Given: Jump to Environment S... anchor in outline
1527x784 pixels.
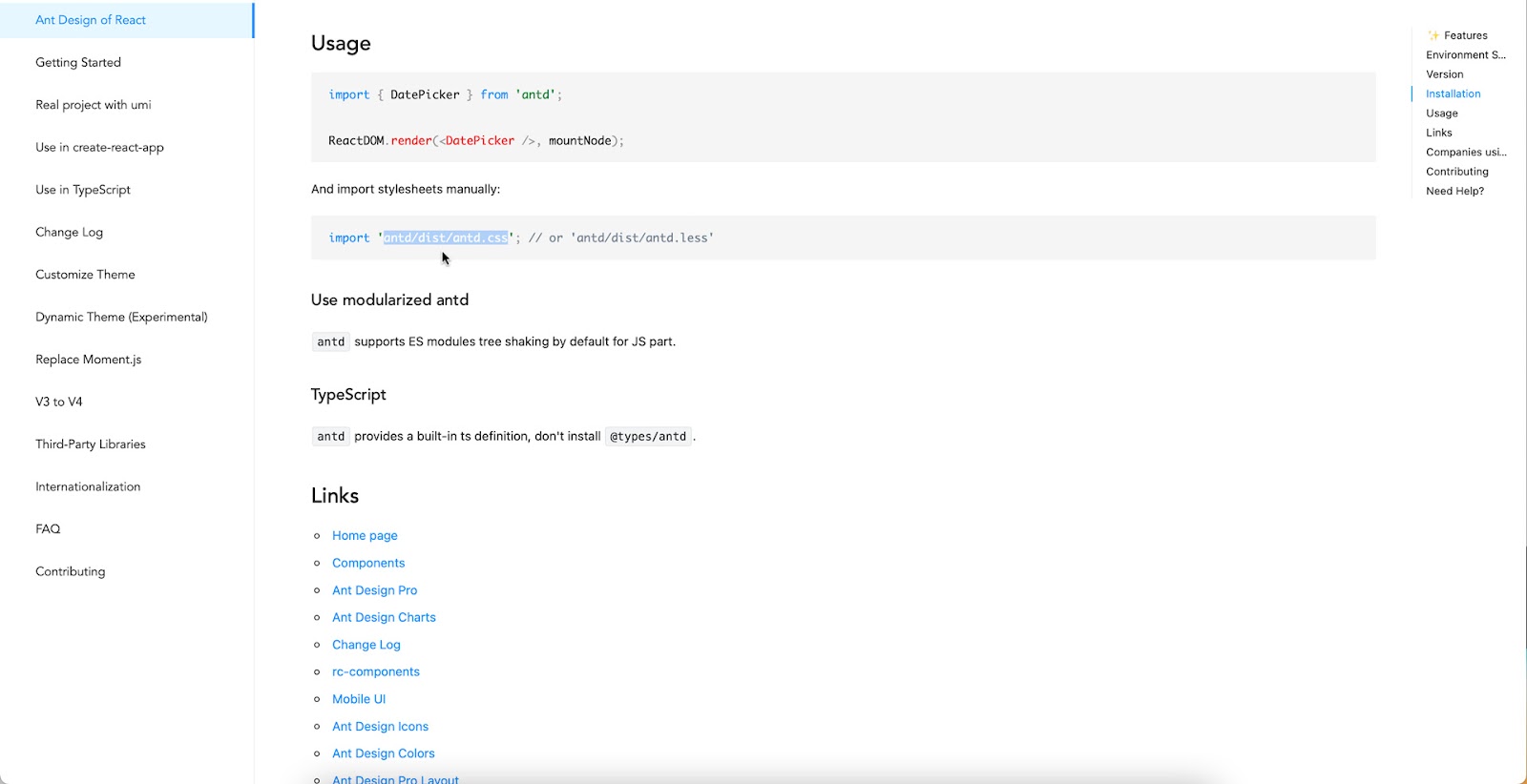Looking at the screenshot, I should click(x=1466, y=55).
